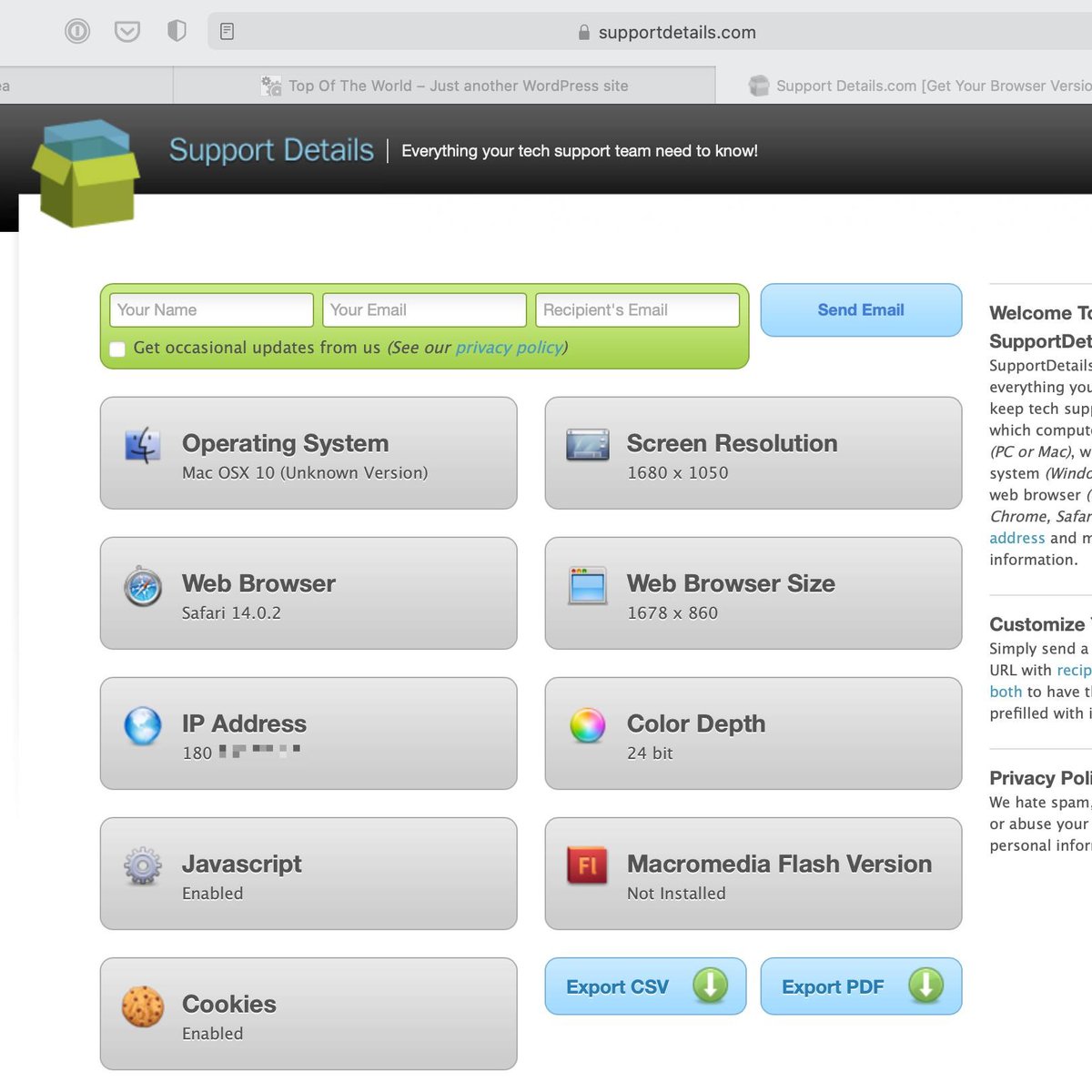Click the Your Name input field
Image resolution: width=1092 pixels, height=1092 pixels.
(x=212, y=310)
